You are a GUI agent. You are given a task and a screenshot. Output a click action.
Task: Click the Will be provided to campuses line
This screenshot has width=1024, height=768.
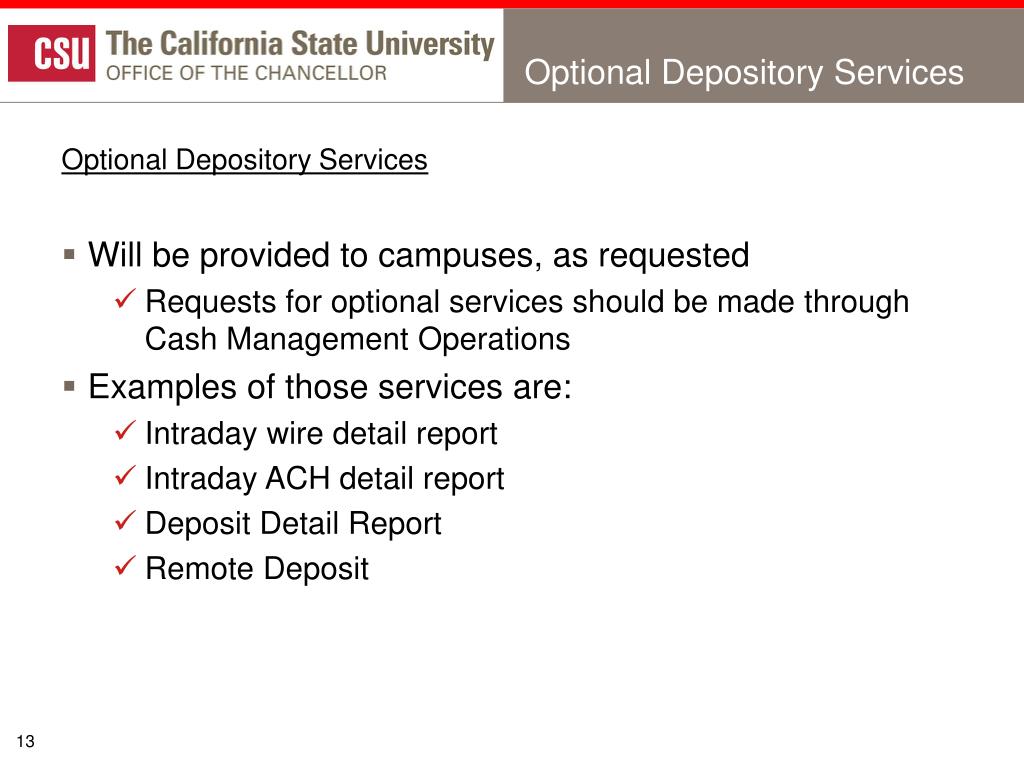[x=419, y=255]
